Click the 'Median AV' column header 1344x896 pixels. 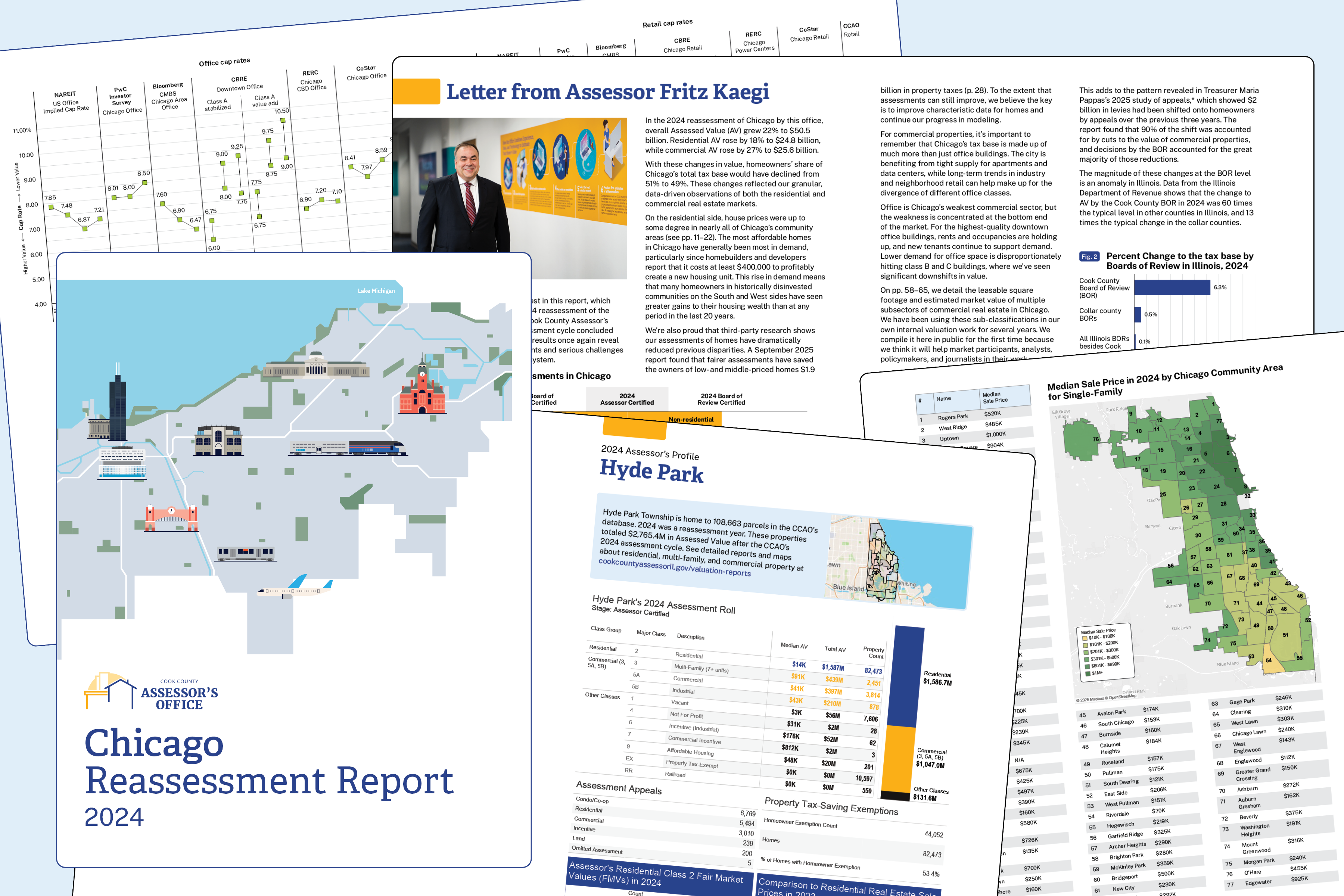[x=794, y=646]
